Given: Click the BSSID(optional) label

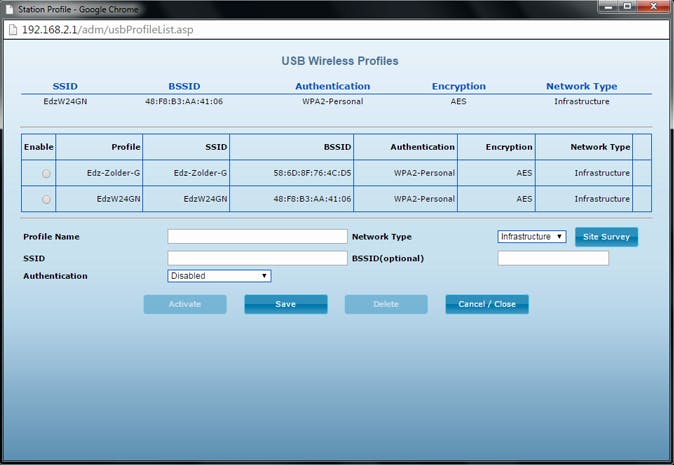Looking at the screenshot, I should [x=388, y=258].
